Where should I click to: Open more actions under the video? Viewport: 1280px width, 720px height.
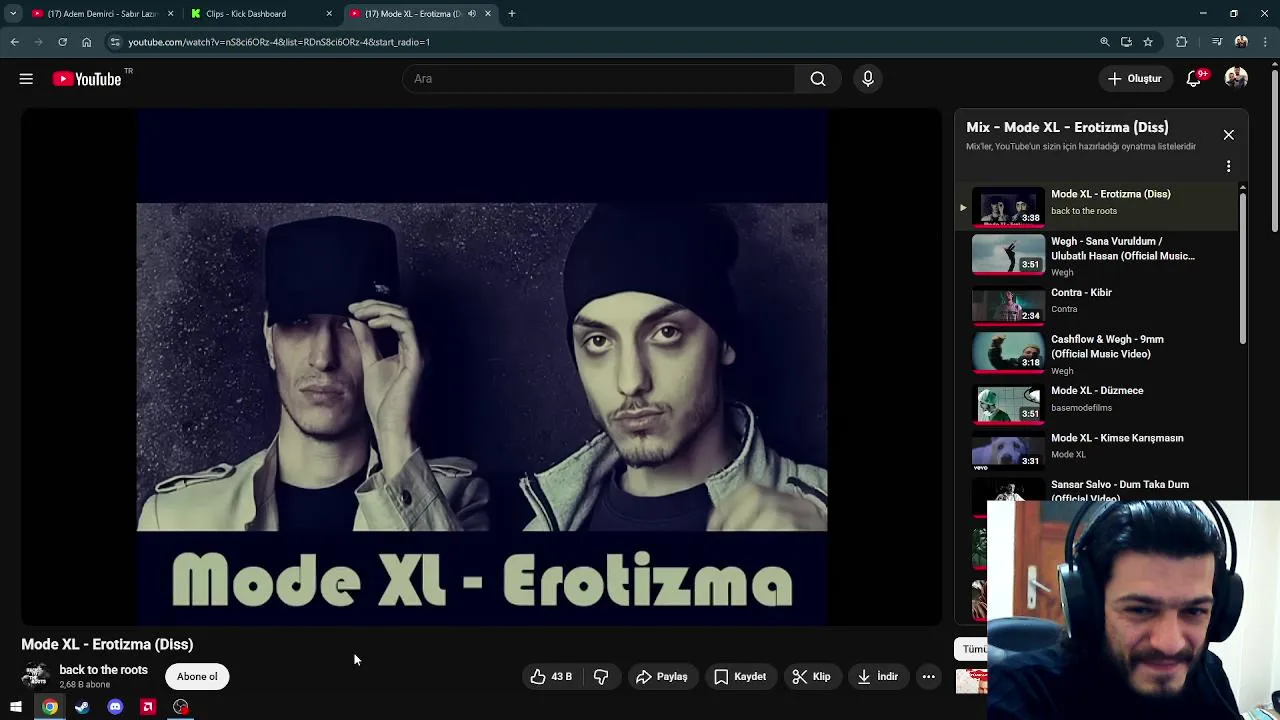click(928, 677)
